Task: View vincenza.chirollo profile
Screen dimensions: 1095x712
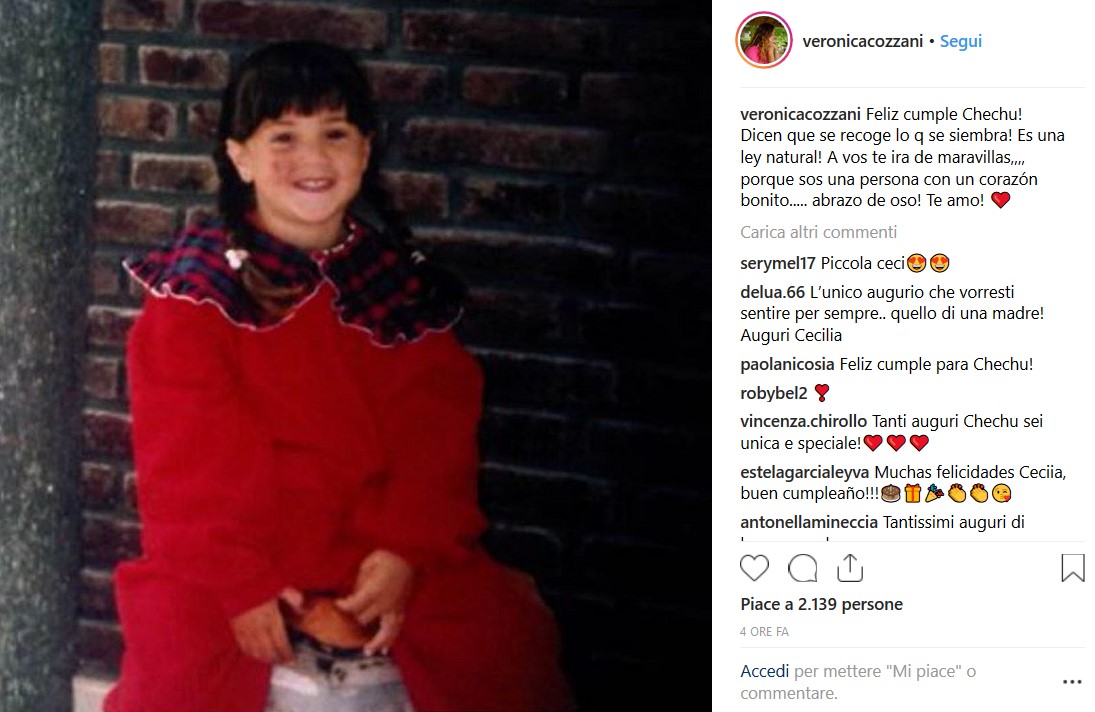Action: [804, 421]
